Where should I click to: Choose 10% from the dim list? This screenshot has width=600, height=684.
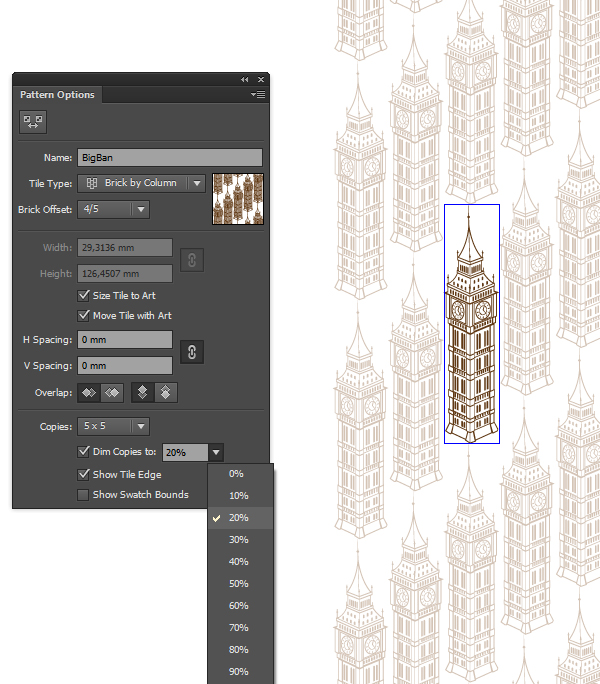240,496
